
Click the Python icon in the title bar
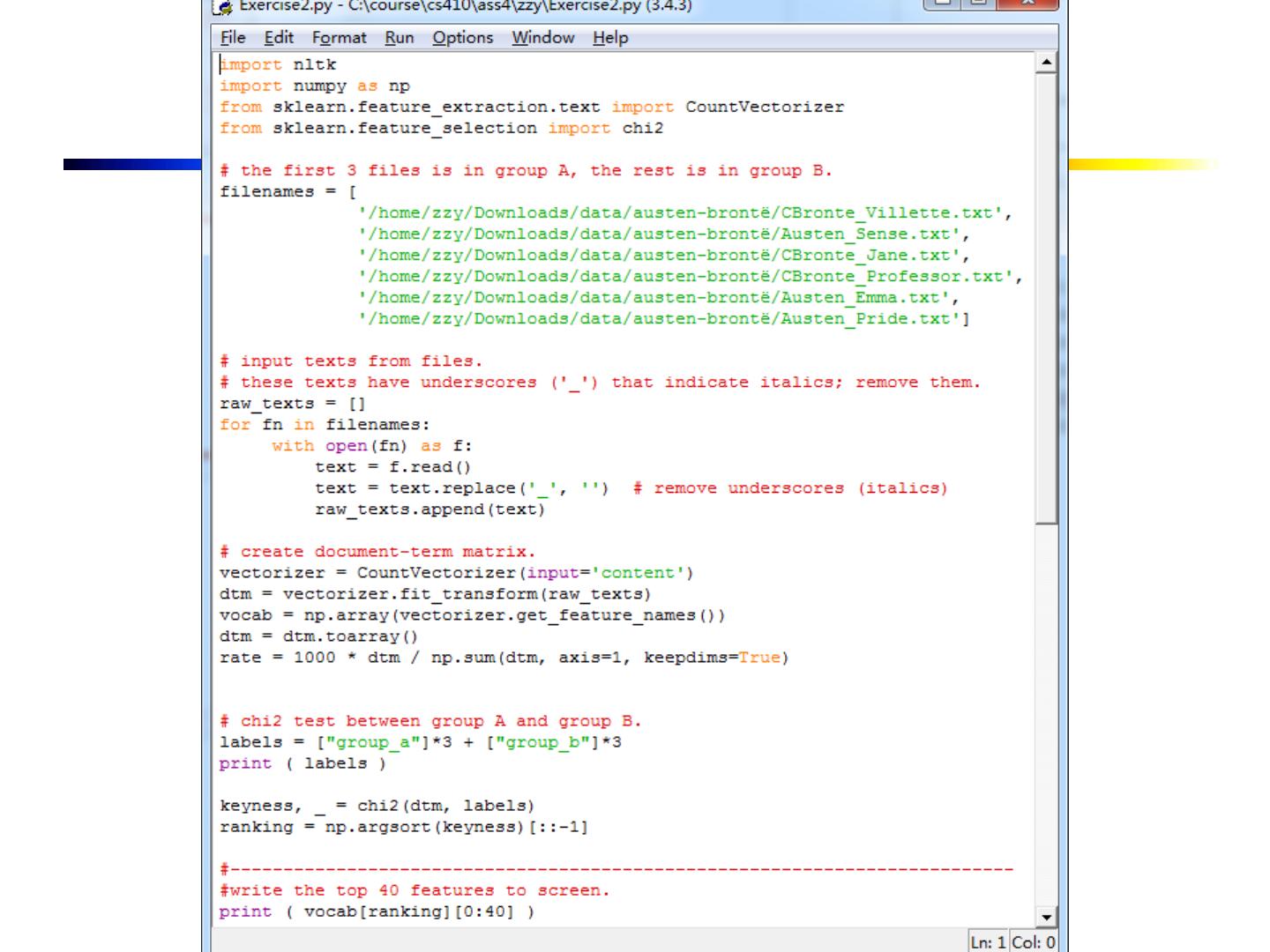223,6
